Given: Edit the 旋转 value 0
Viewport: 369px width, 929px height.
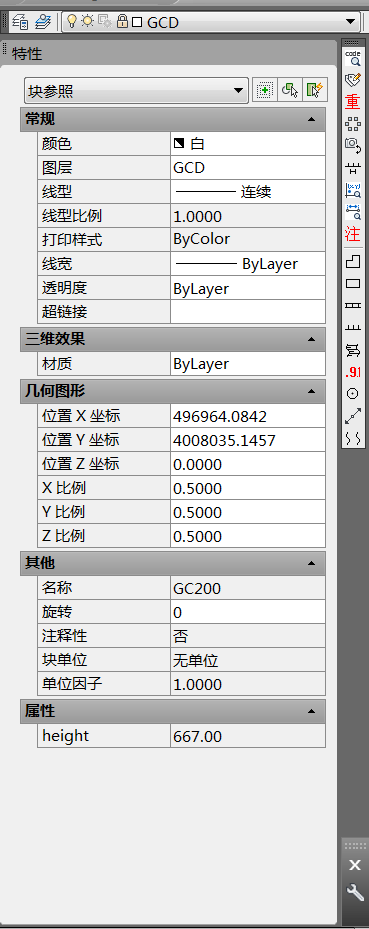Looking at the screenshot, I should [x=248, y=612].
